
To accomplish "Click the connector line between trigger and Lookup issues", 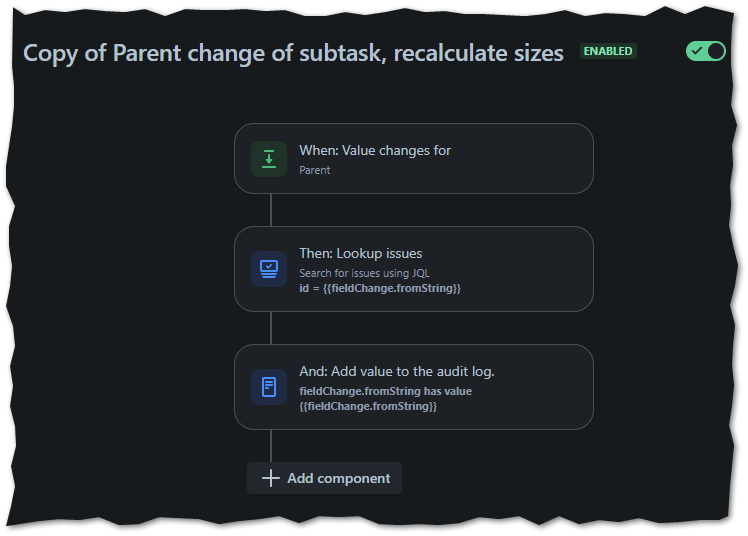I will tap(271, 210).
